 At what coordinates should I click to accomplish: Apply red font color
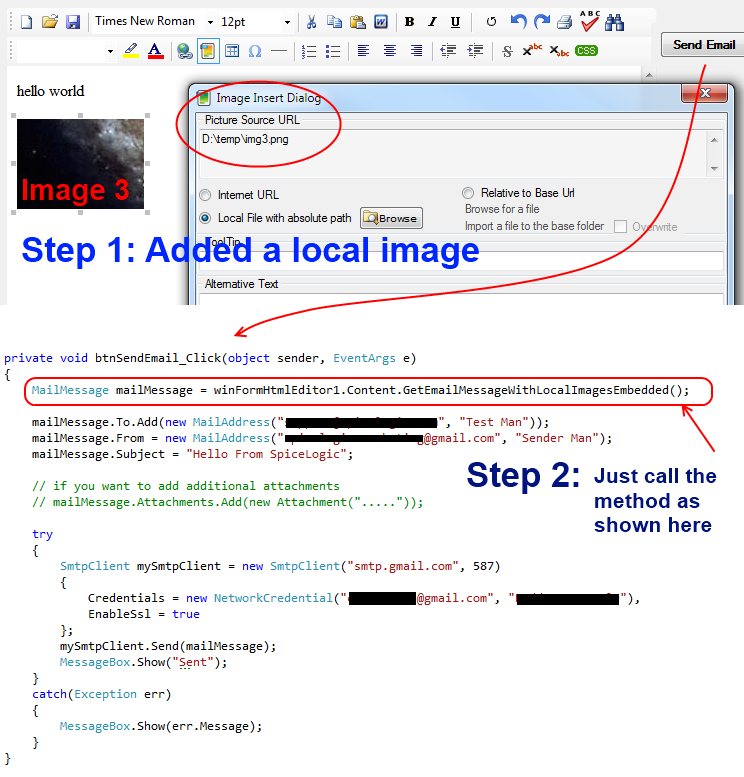coord(156,51)
